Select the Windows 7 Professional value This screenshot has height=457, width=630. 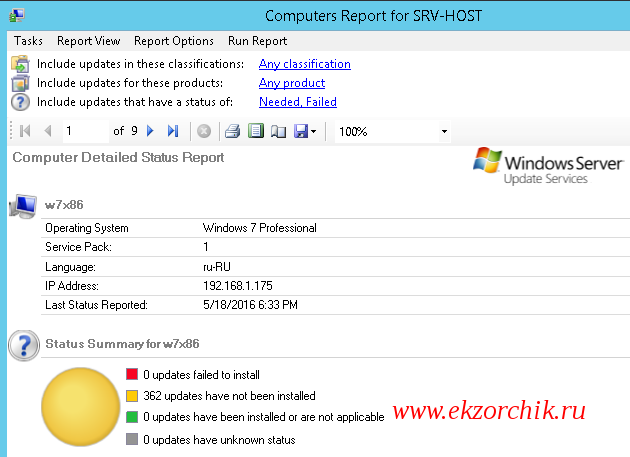(260, 228)
